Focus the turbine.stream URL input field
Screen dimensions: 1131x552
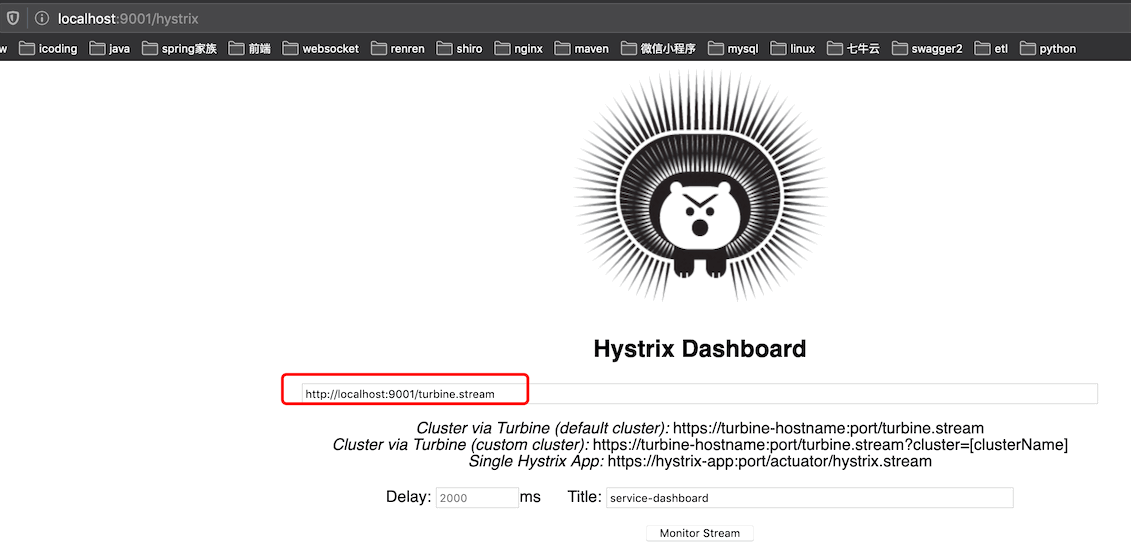pyautogui.click(x=700, y=394)
